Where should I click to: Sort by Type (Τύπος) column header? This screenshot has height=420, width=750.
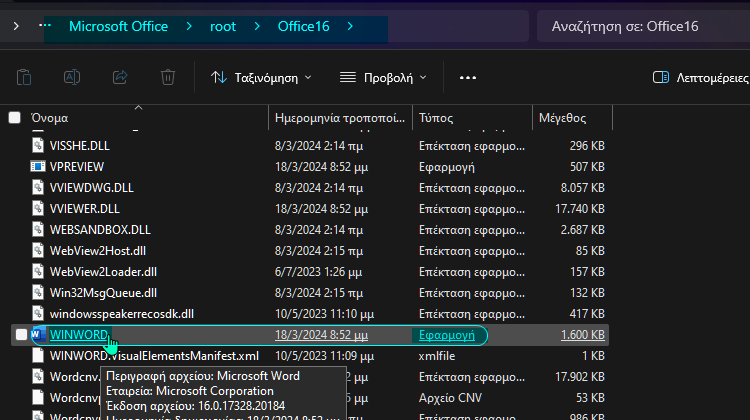(x=436, y=118)
